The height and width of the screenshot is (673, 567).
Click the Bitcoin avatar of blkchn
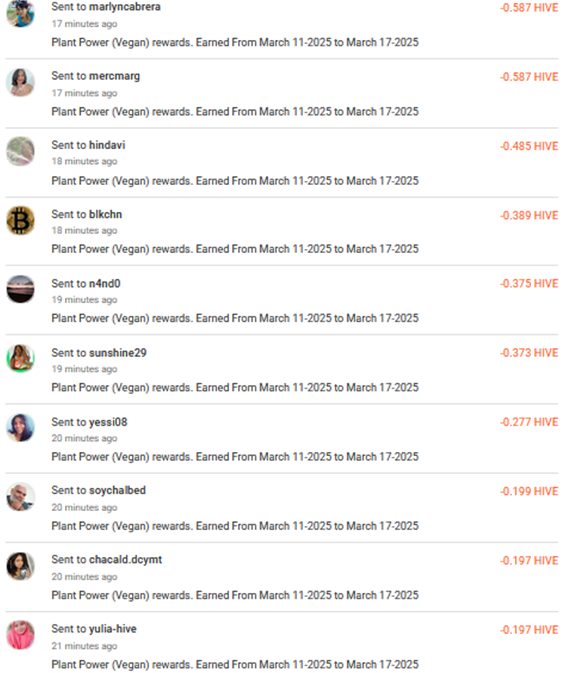(20, 220)
